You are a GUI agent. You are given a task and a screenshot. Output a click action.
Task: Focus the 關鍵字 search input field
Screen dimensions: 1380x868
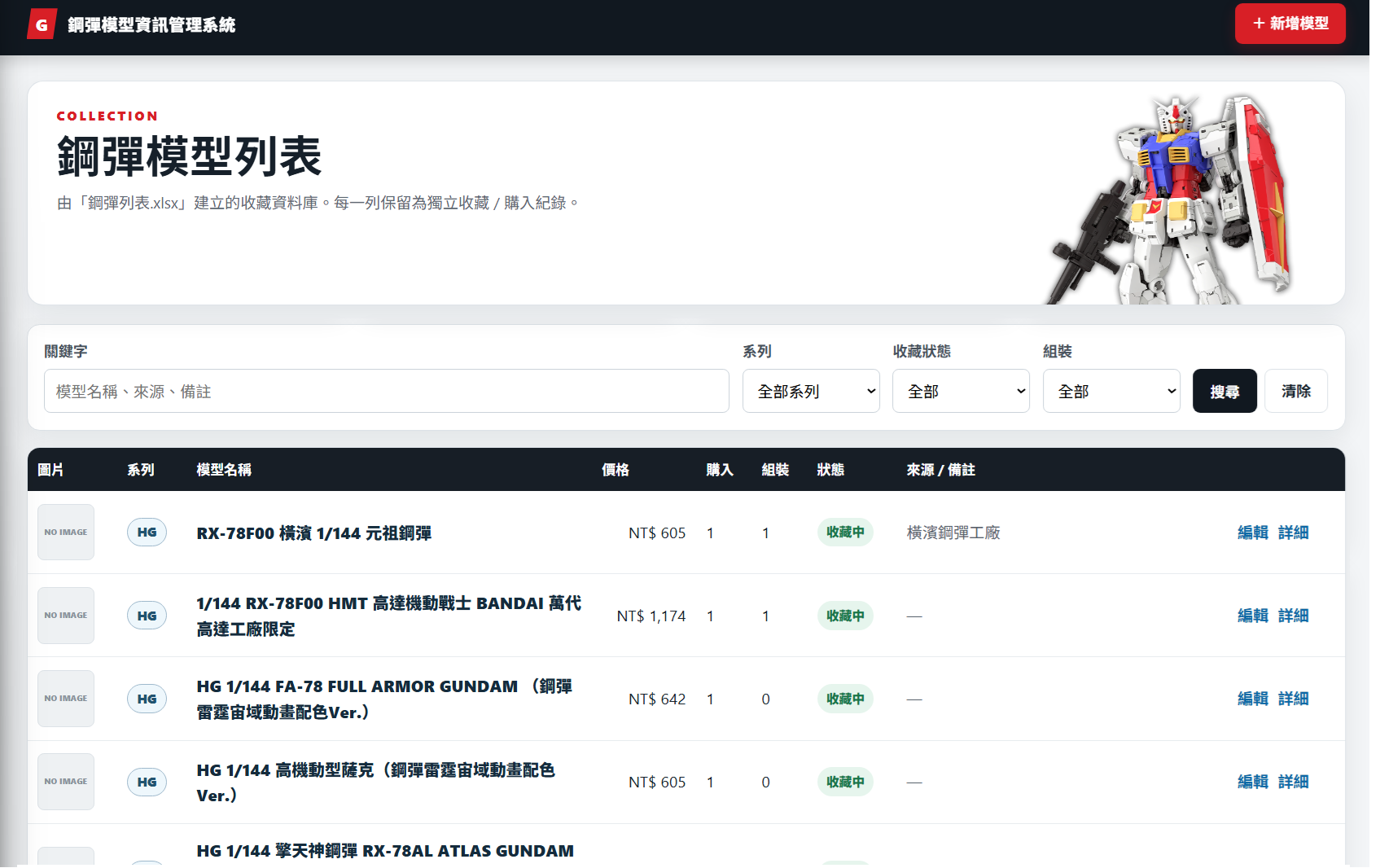387,391
